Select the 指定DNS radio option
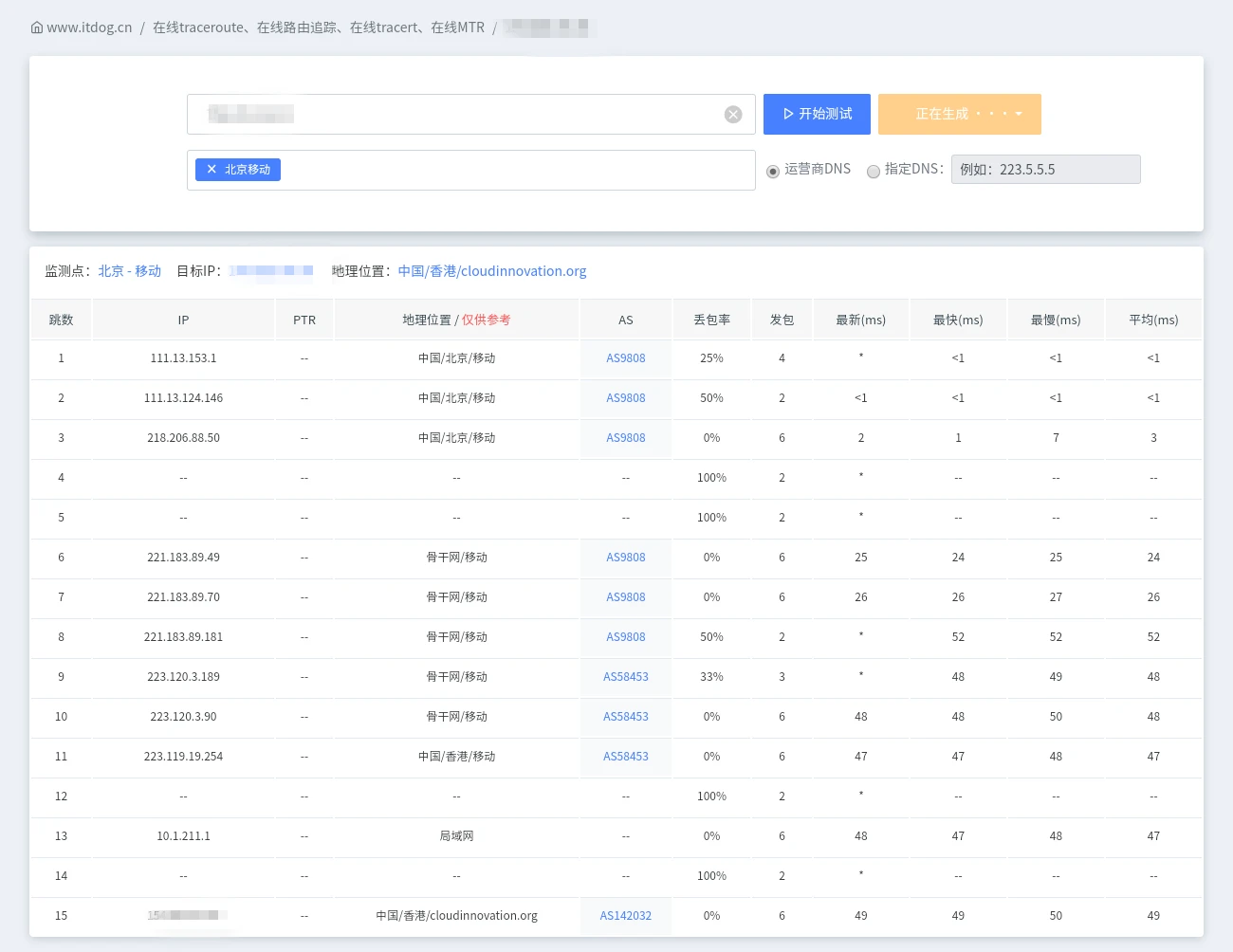The height and width of the screenshot is (952, 1233). [x=873, y=172]
